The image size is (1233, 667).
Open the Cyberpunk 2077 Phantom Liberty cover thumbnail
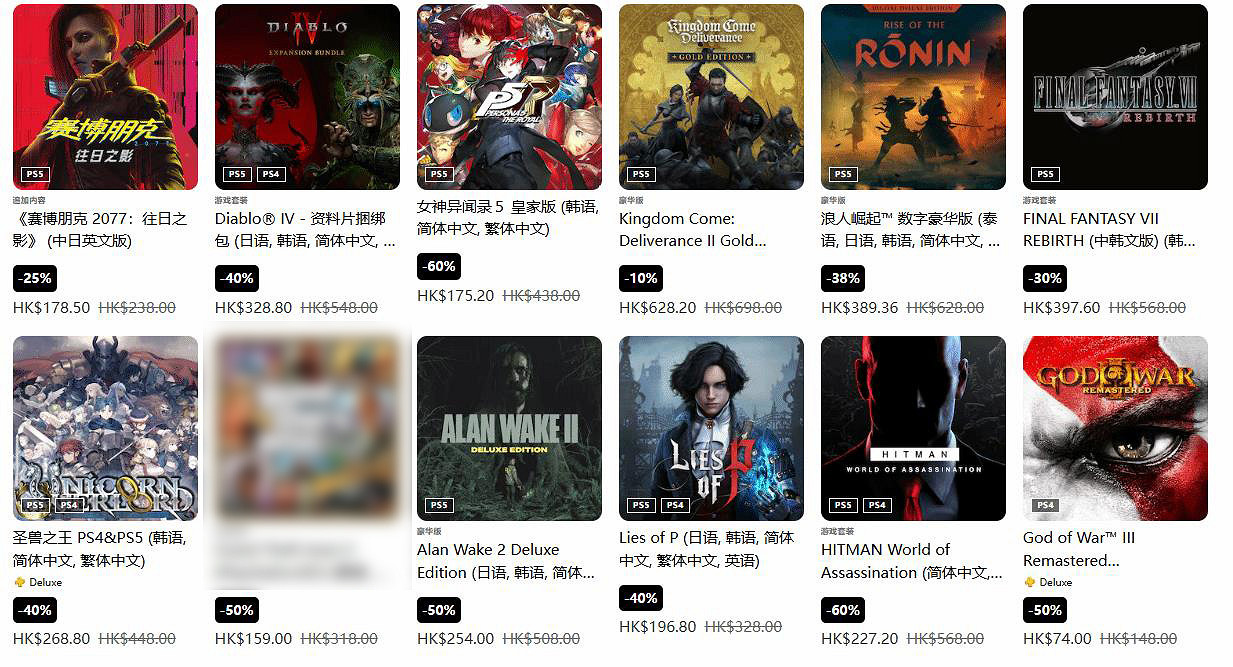tap(105, 97)
